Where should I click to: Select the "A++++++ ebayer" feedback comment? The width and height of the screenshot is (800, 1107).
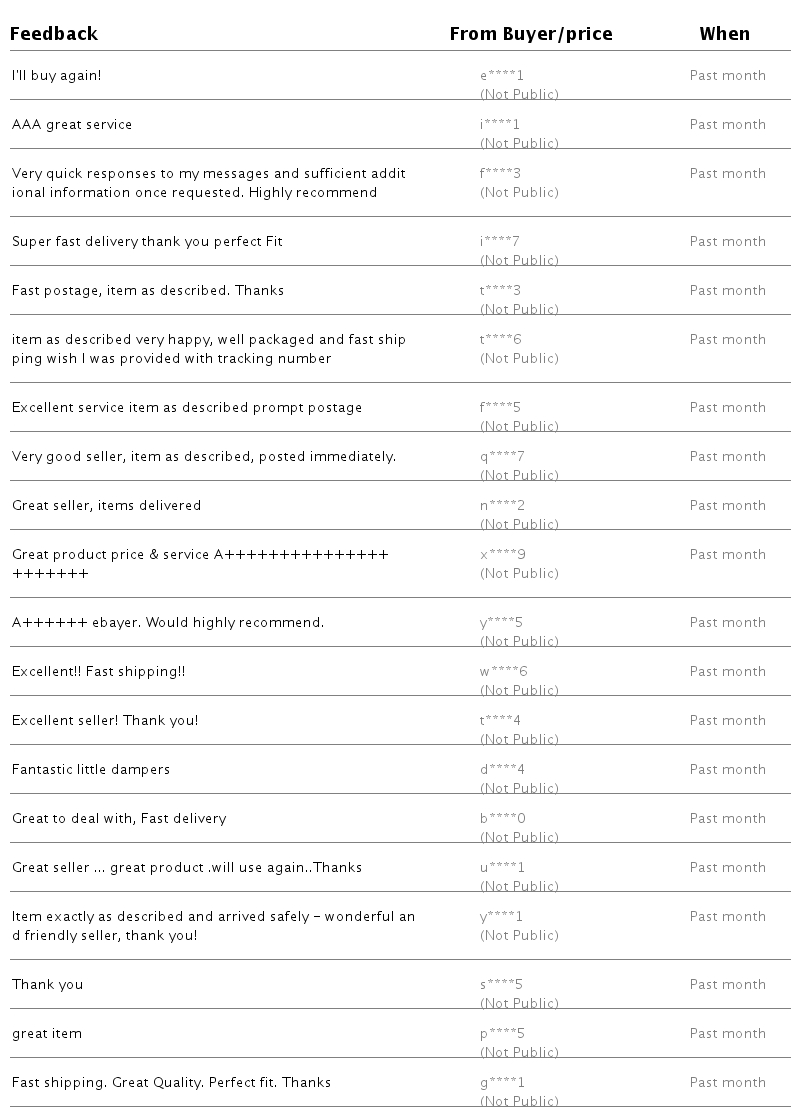(x=168, y=623)
